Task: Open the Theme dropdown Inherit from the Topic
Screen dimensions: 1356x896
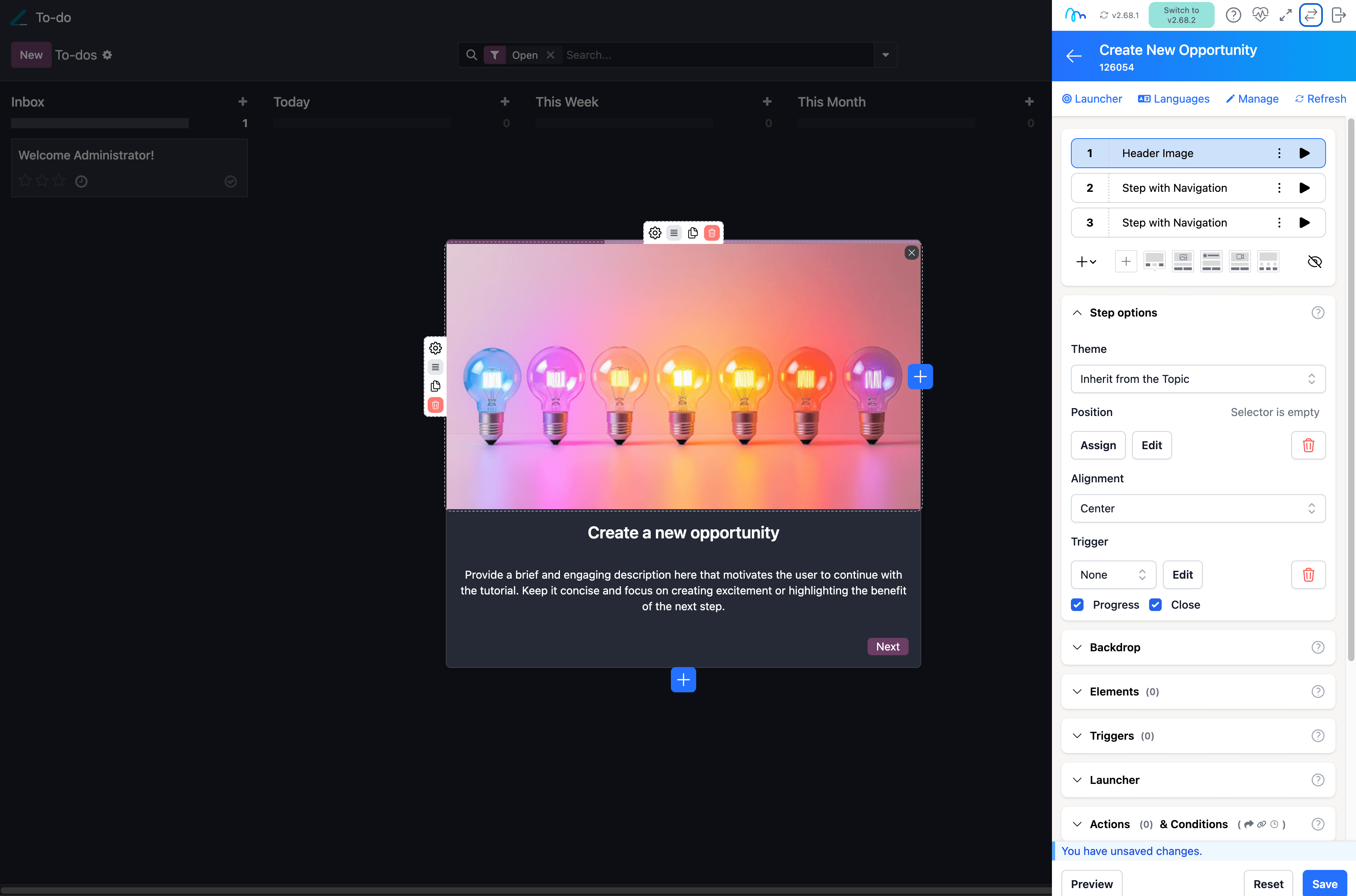Action: coord(1198,379)
